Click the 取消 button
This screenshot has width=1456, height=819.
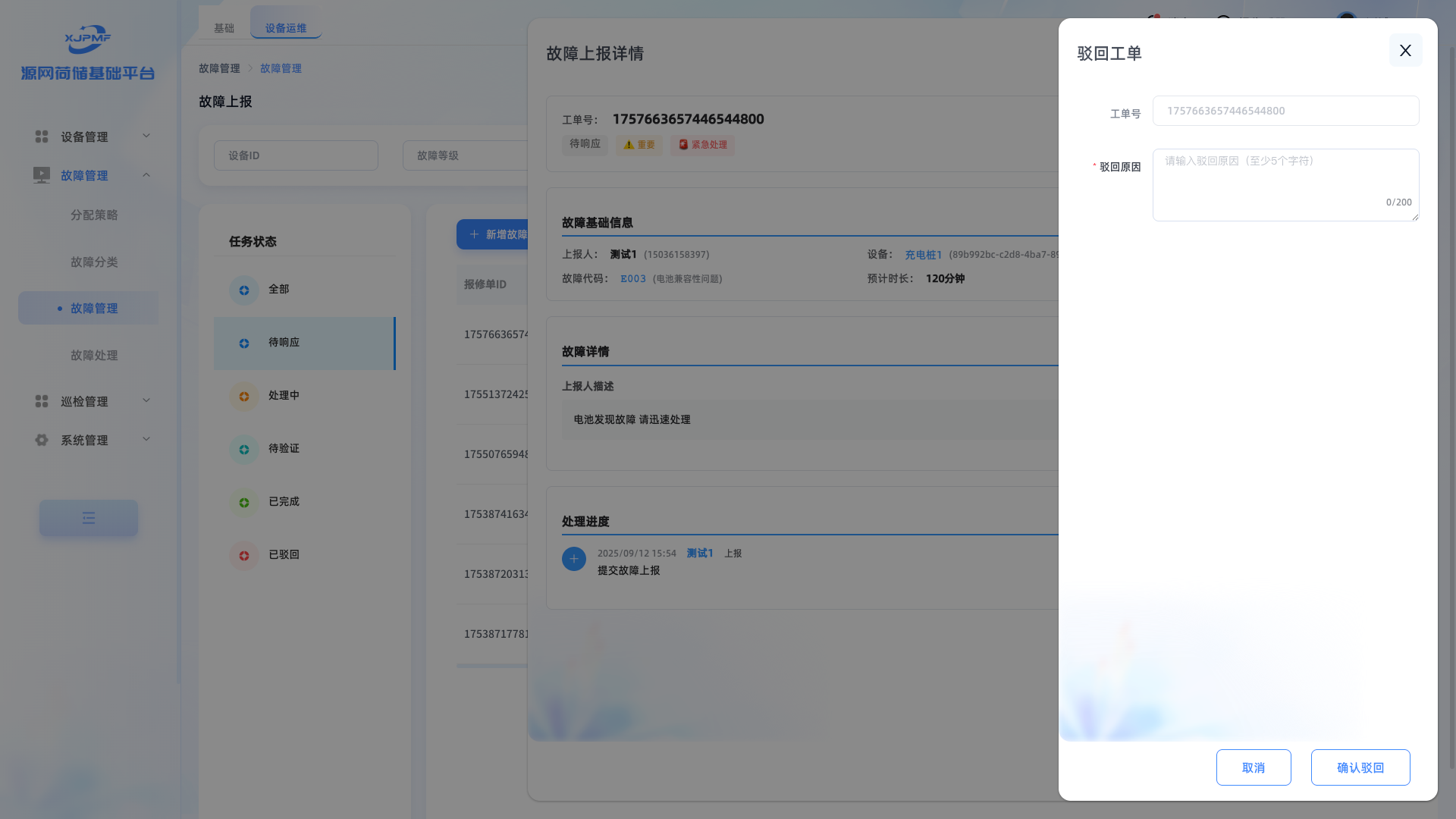(x=1253, y=767)
